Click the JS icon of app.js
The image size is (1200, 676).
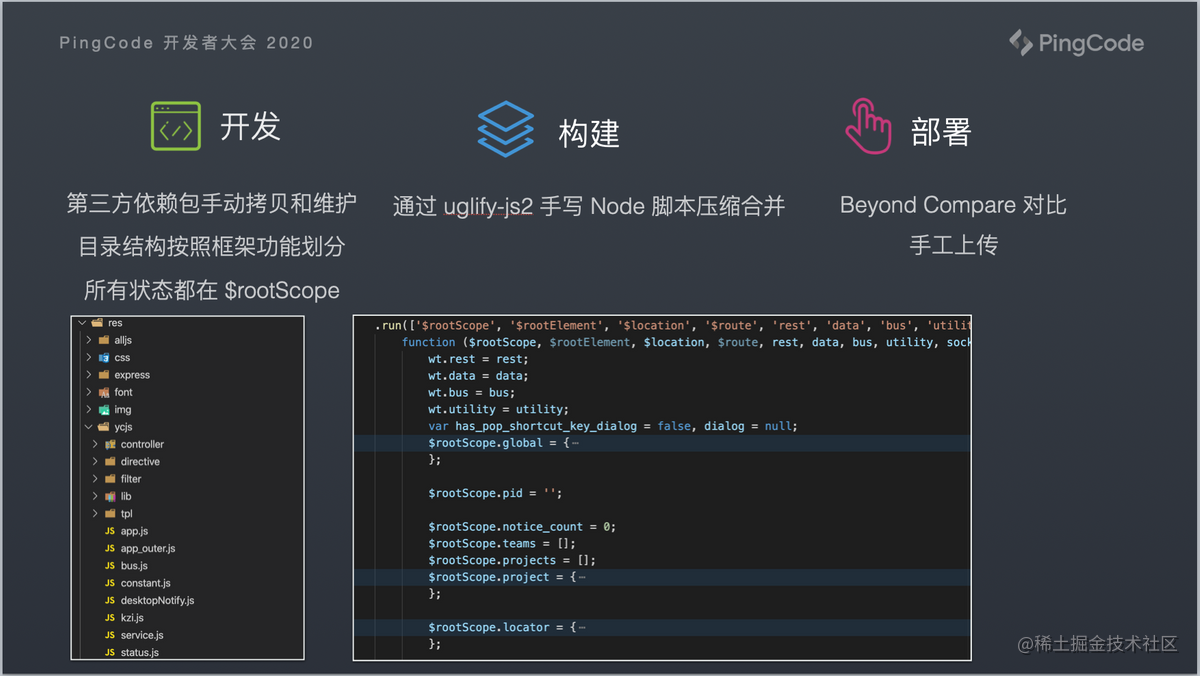click(110, 531)
